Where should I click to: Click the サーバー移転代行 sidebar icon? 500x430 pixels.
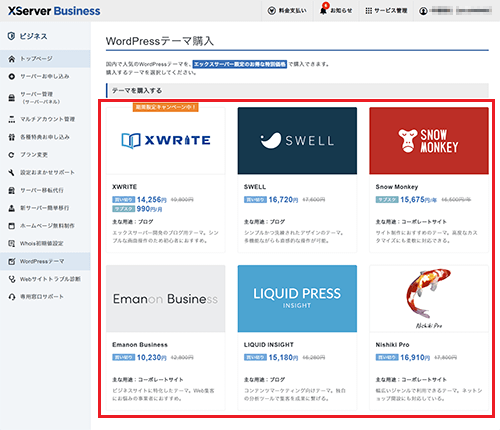pyautogui.click(x=12, y=190)
